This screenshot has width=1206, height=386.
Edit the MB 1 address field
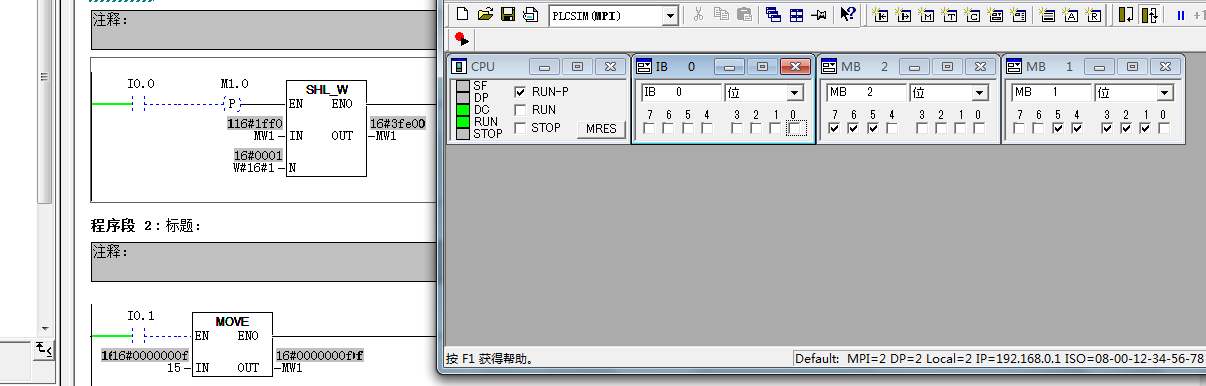[x=1051, y=93]
